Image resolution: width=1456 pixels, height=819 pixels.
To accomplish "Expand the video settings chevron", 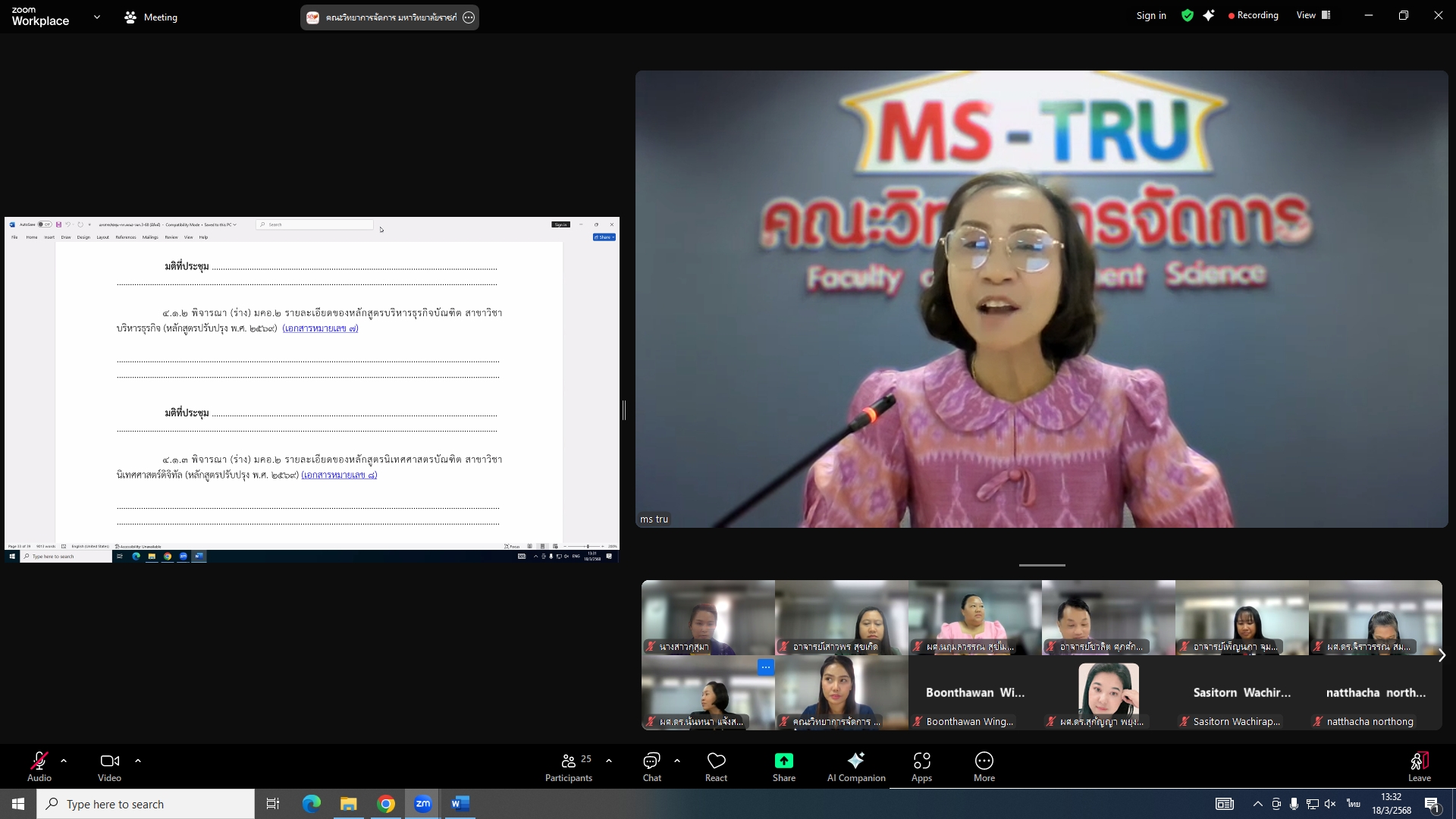I will [x=137, y=760].
